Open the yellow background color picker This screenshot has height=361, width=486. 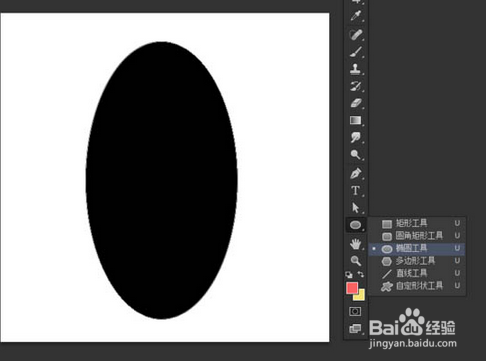pyautogui.click(x=362, y=296)
